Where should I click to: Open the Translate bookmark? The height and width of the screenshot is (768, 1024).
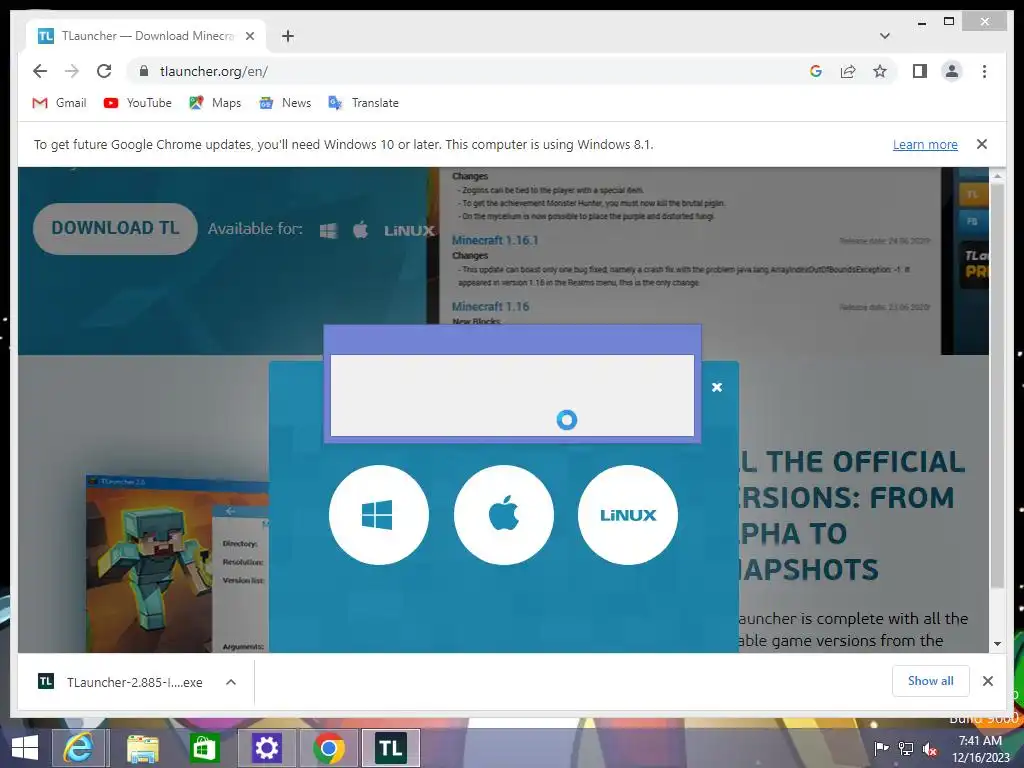364,103
